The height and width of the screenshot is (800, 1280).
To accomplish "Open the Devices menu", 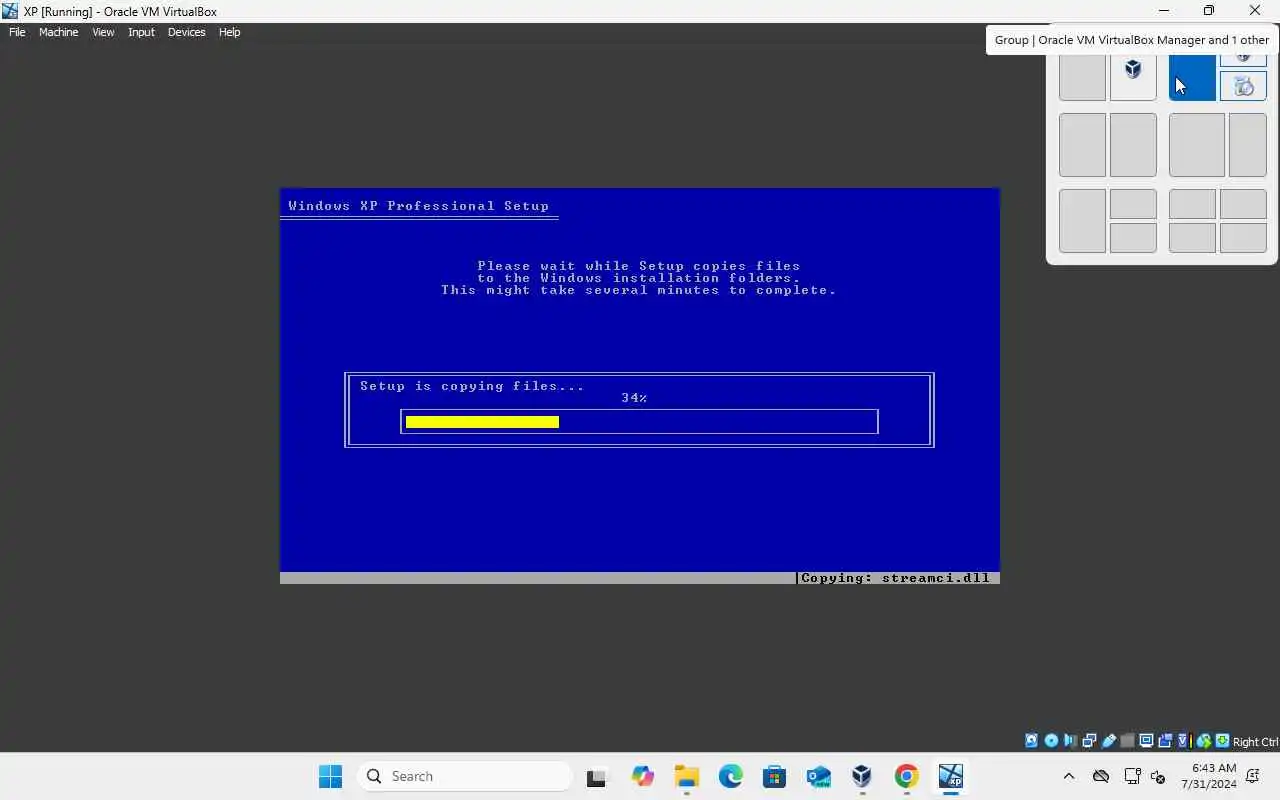I will coord(186,32).
